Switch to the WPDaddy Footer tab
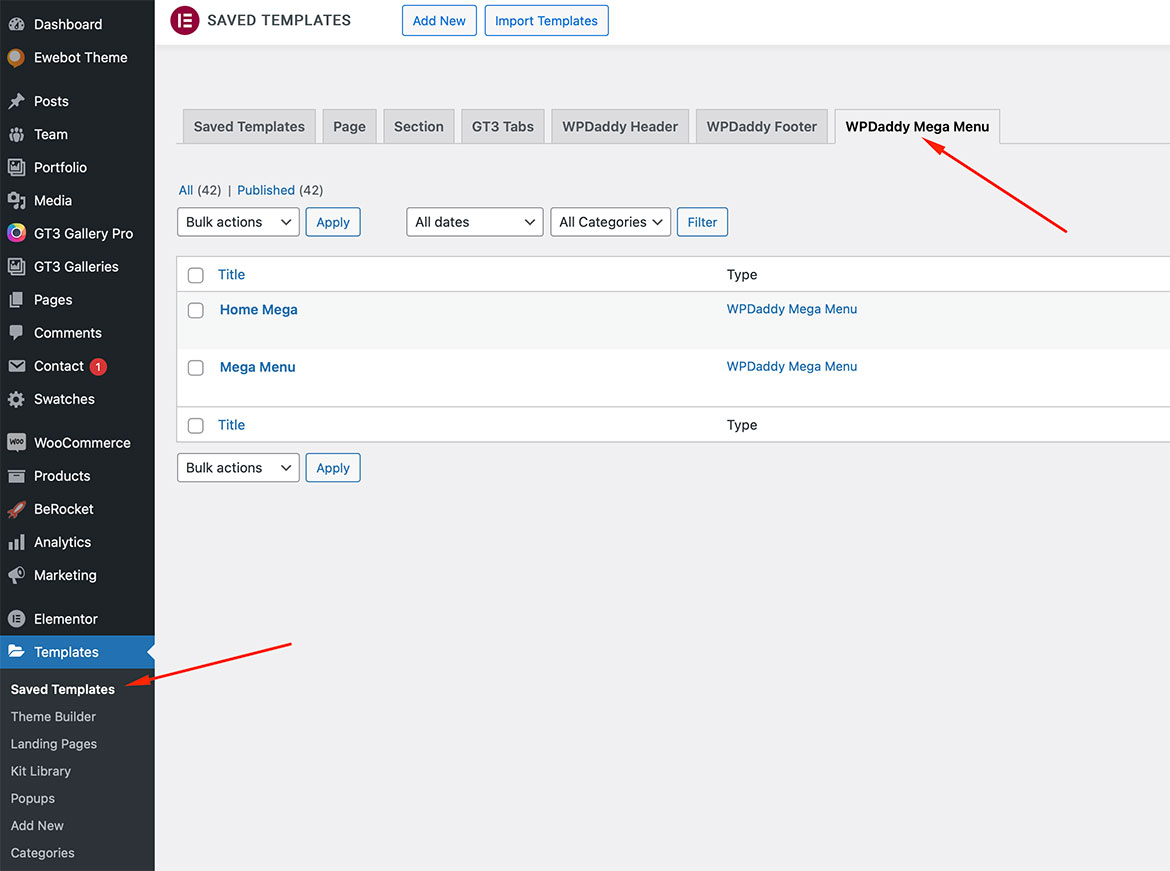 762,126
